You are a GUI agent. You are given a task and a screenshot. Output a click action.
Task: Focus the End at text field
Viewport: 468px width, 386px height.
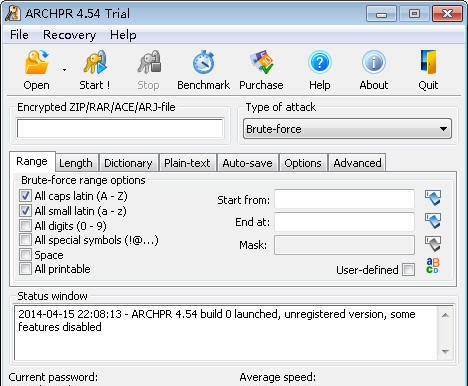click(x=344, y=222)
